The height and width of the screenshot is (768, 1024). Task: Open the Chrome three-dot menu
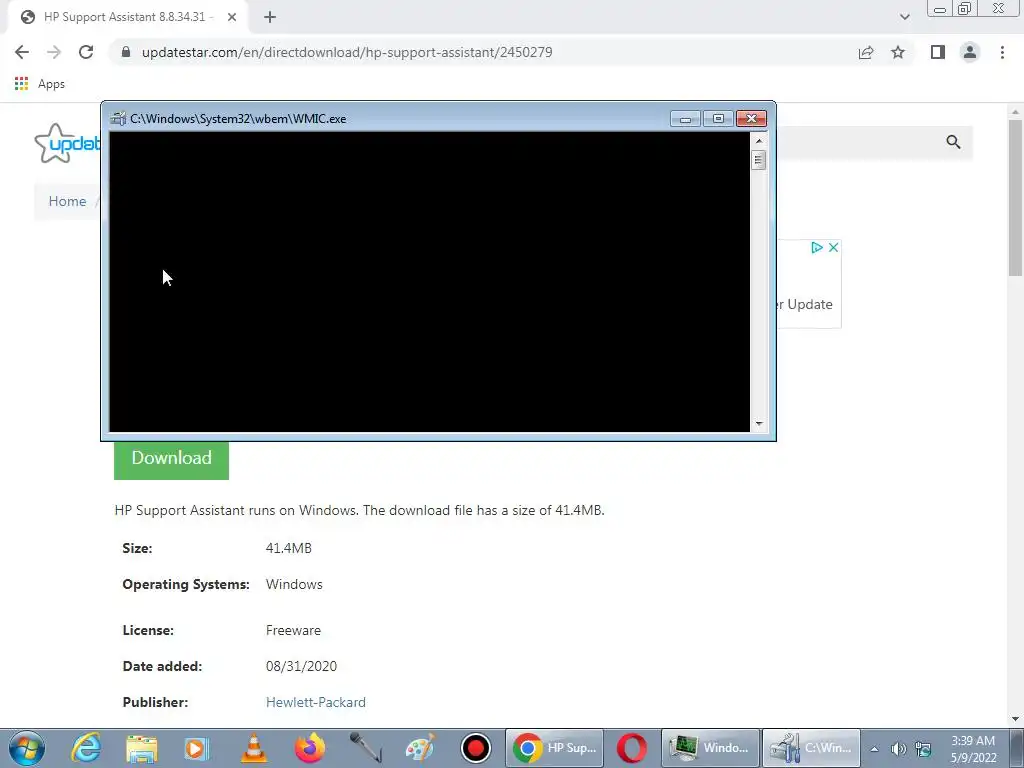[1002, 52]
